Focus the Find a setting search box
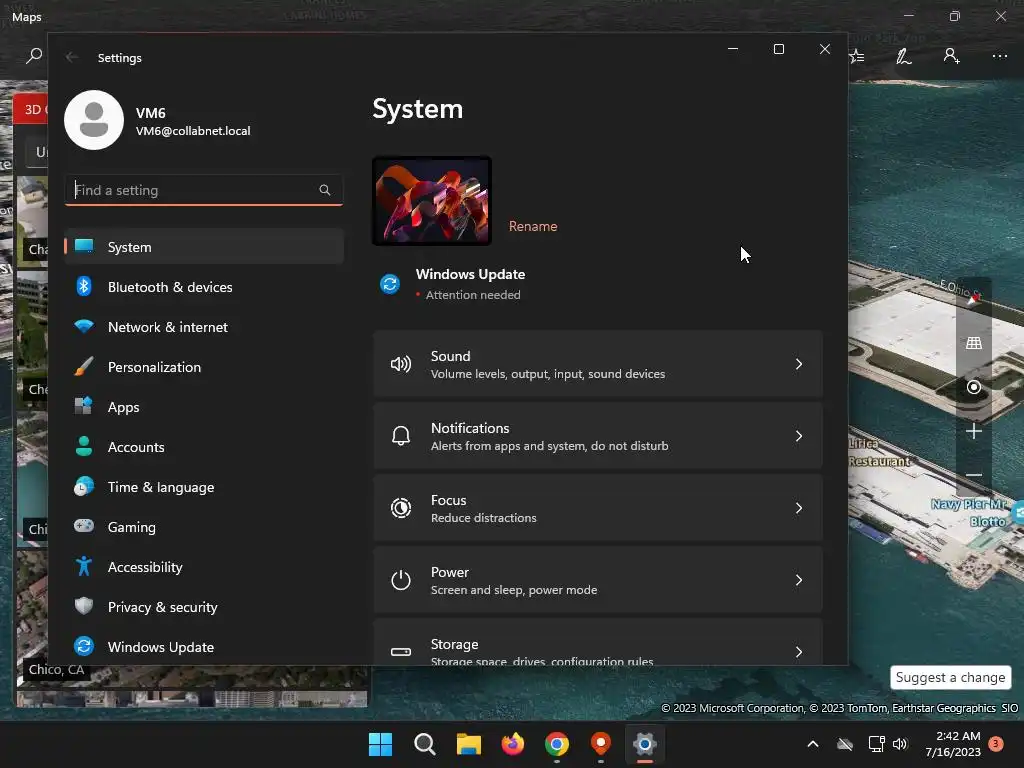Image resolution: width=1024 pixels, height=768 pixels. (x=204, y=190)
